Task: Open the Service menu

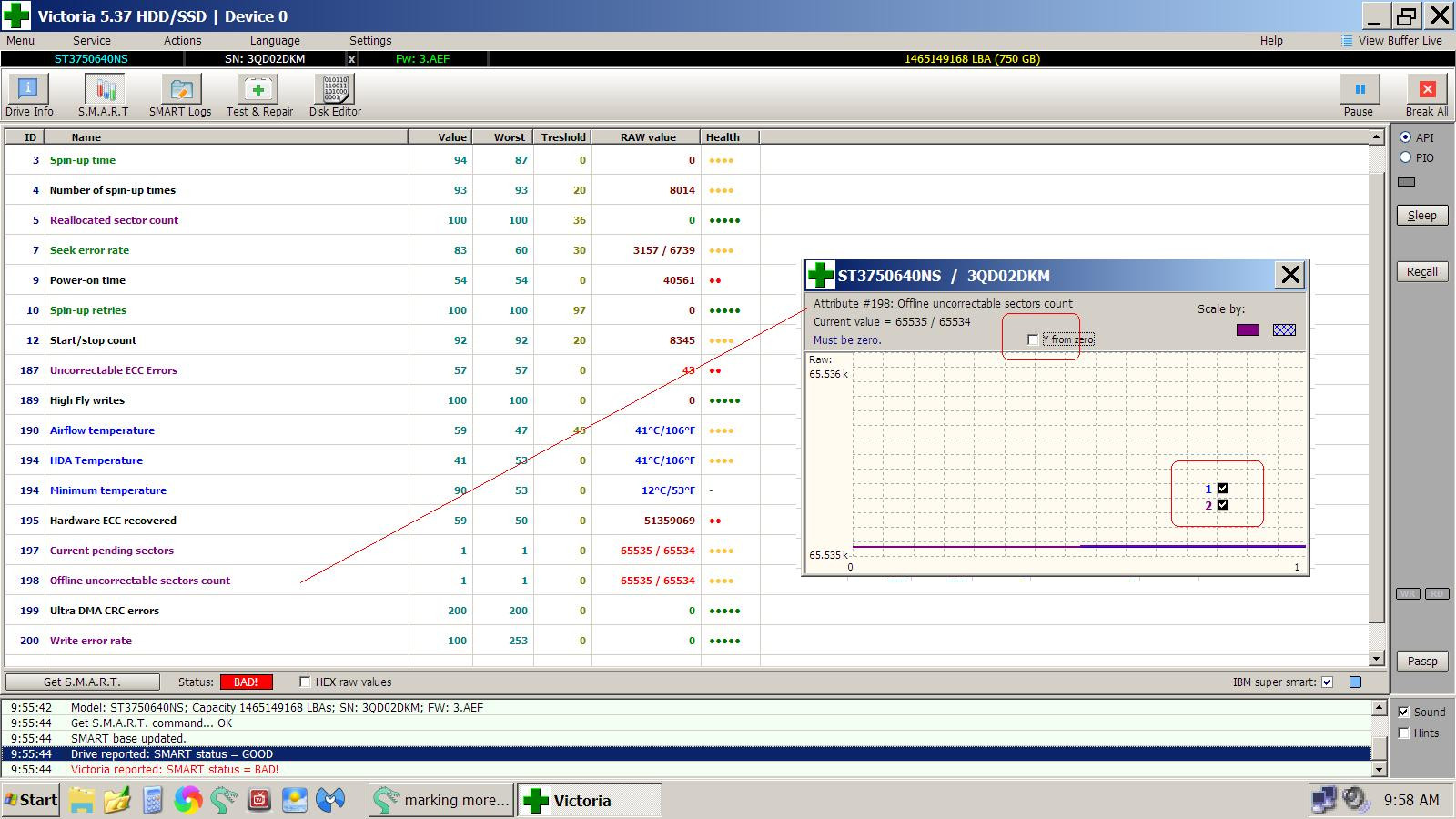Action: pyautogui.click(x=92, y=41)
